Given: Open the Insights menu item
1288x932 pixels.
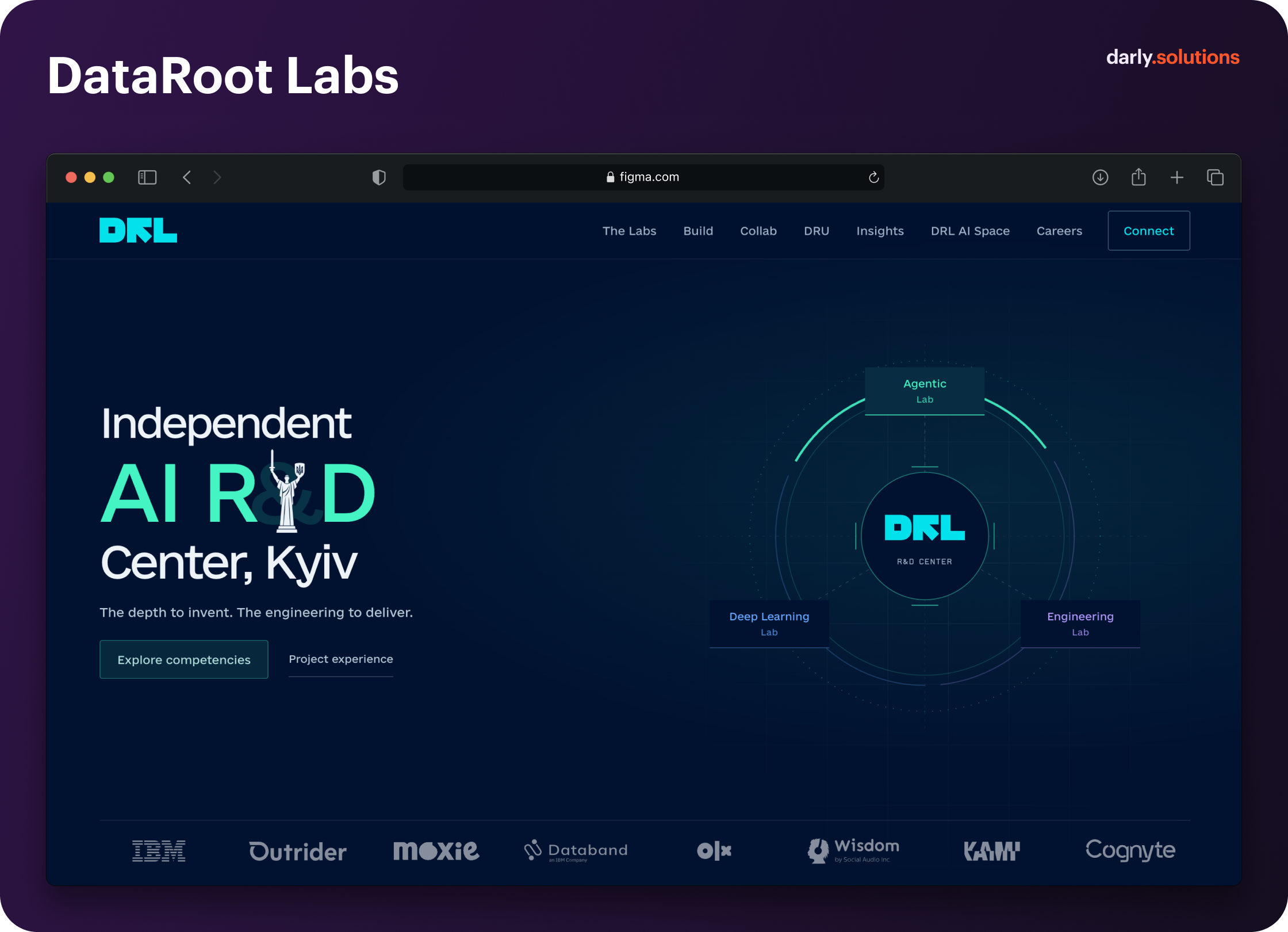Looking at the screenshot, I should 880,231.
